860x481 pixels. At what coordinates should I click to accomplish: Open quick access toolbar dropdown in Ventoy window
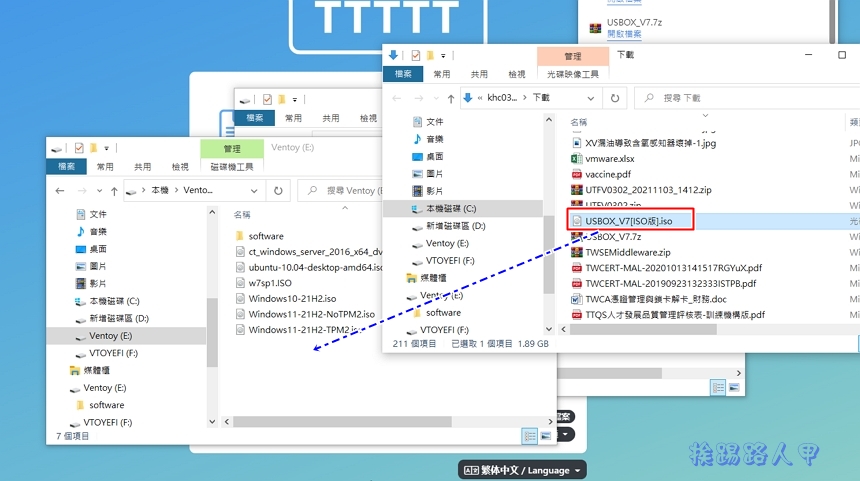[106, 148]
